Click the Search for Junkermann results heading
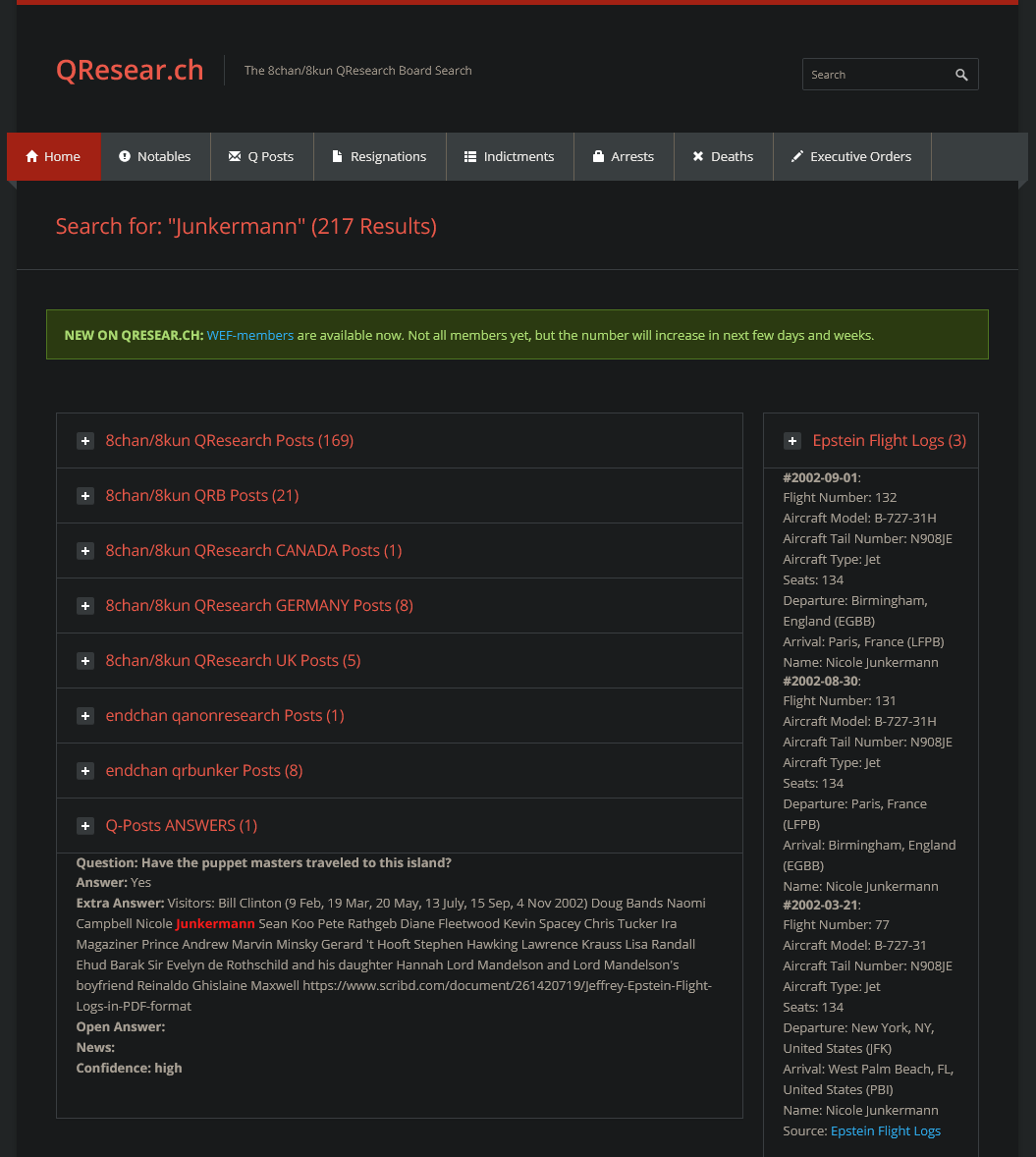Image resolution: width=1036 pixels, height=1157 pixels. (x=246, y=226)
